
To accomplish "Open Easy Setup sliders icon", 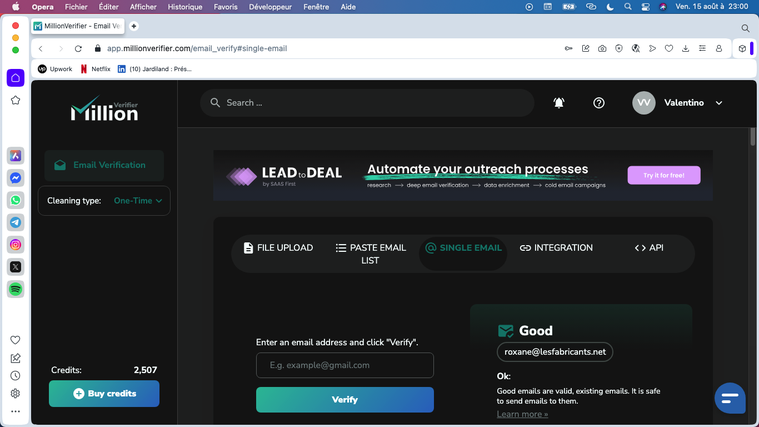I will click(x=702, y=48).
